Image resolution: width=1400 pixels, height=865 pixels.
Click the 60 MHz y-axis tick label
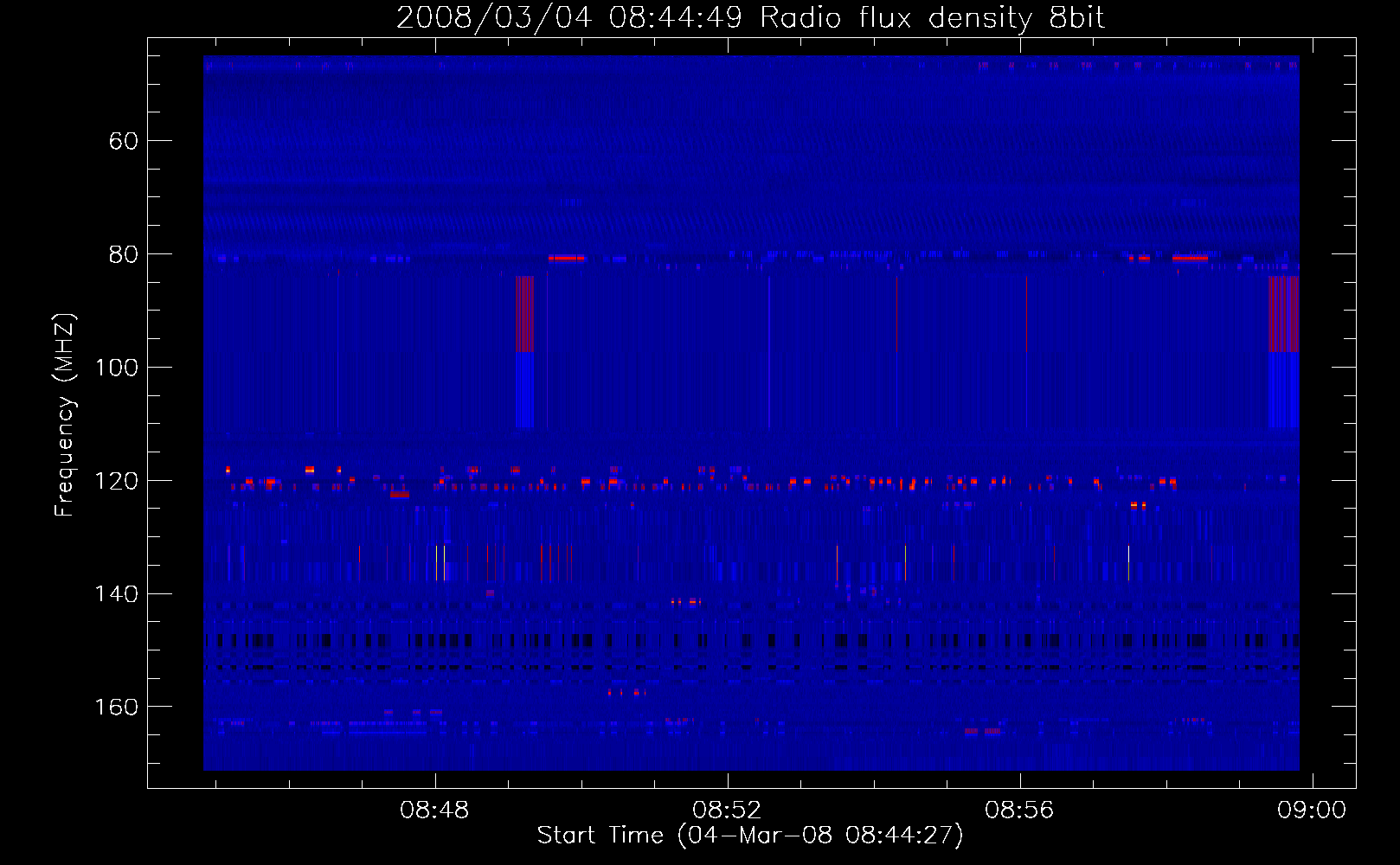123,141
